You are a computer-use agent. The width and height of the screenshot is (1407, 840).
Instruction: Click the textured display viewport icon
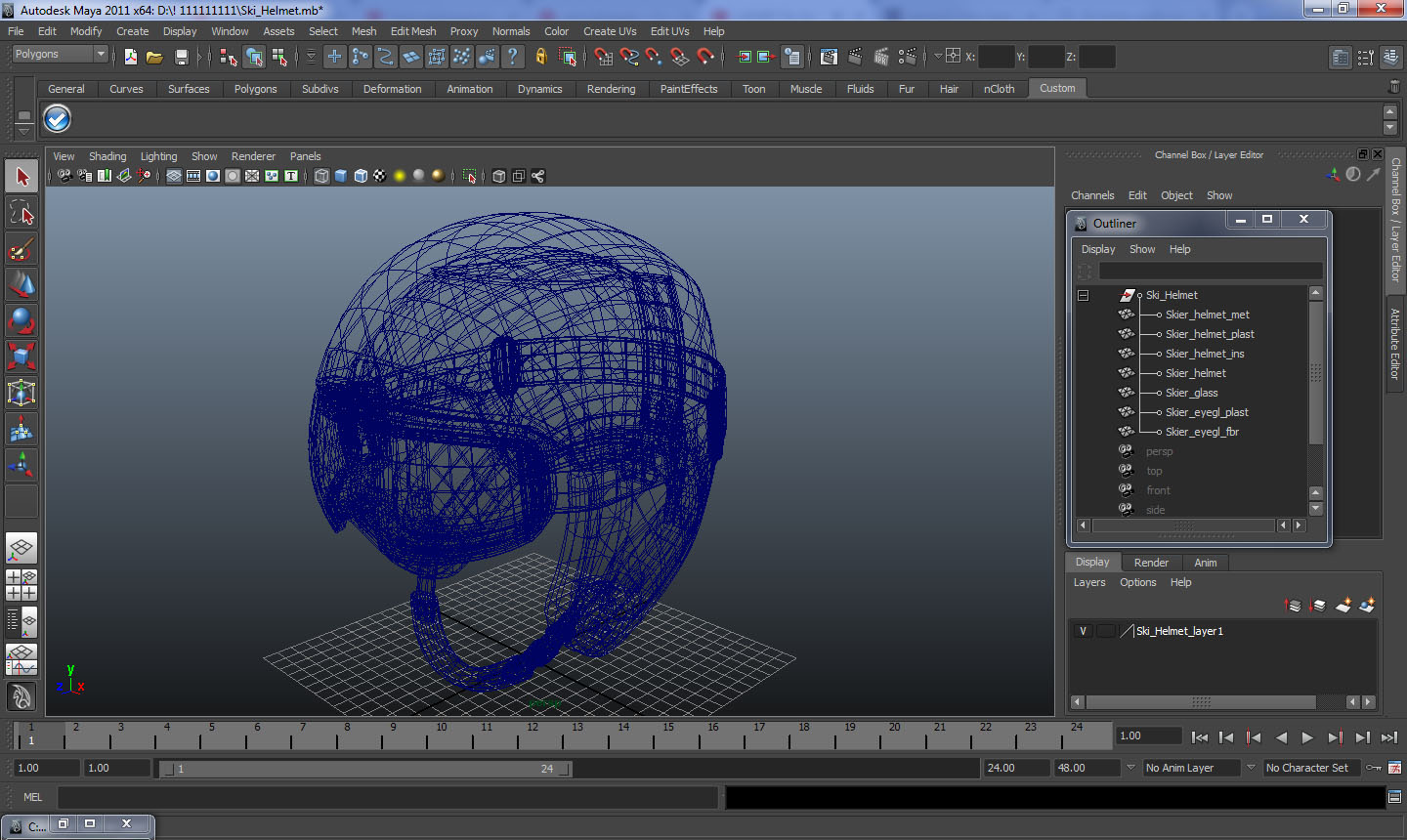pos(380,176)
